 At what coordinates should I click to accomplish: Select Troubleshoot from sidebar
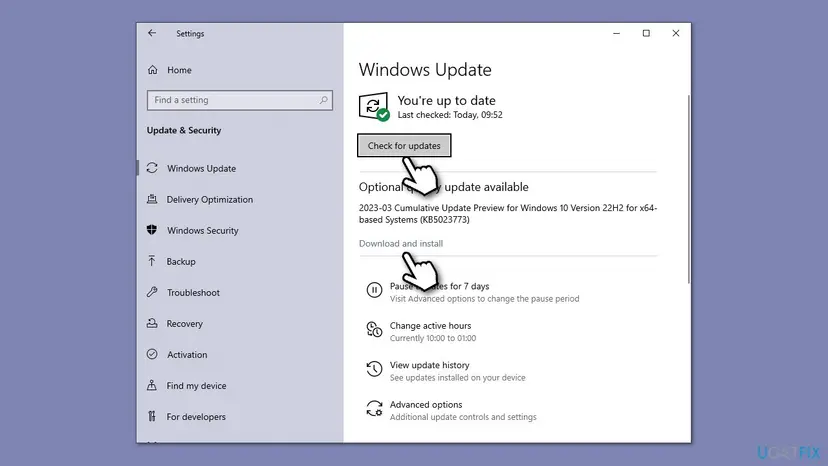click(193, 293)
